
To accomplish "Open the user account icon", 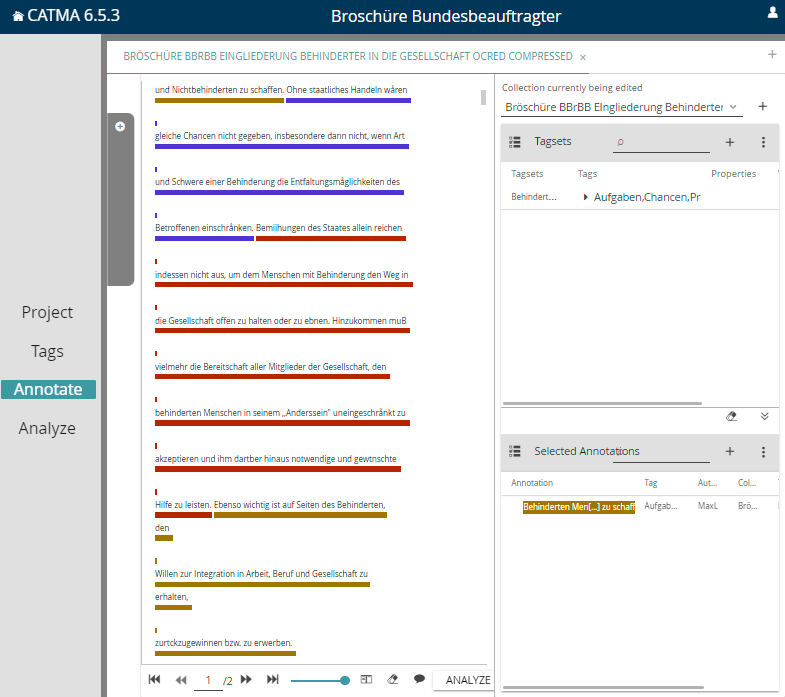I will click(x=772, y=13).
